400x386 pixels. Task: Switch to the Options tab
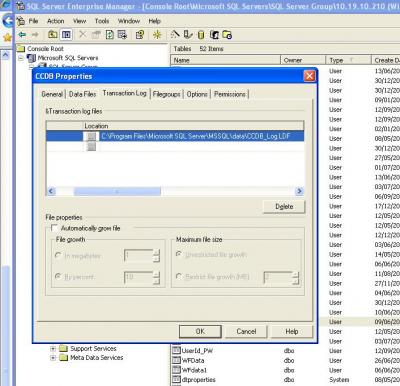pos(197,94)
